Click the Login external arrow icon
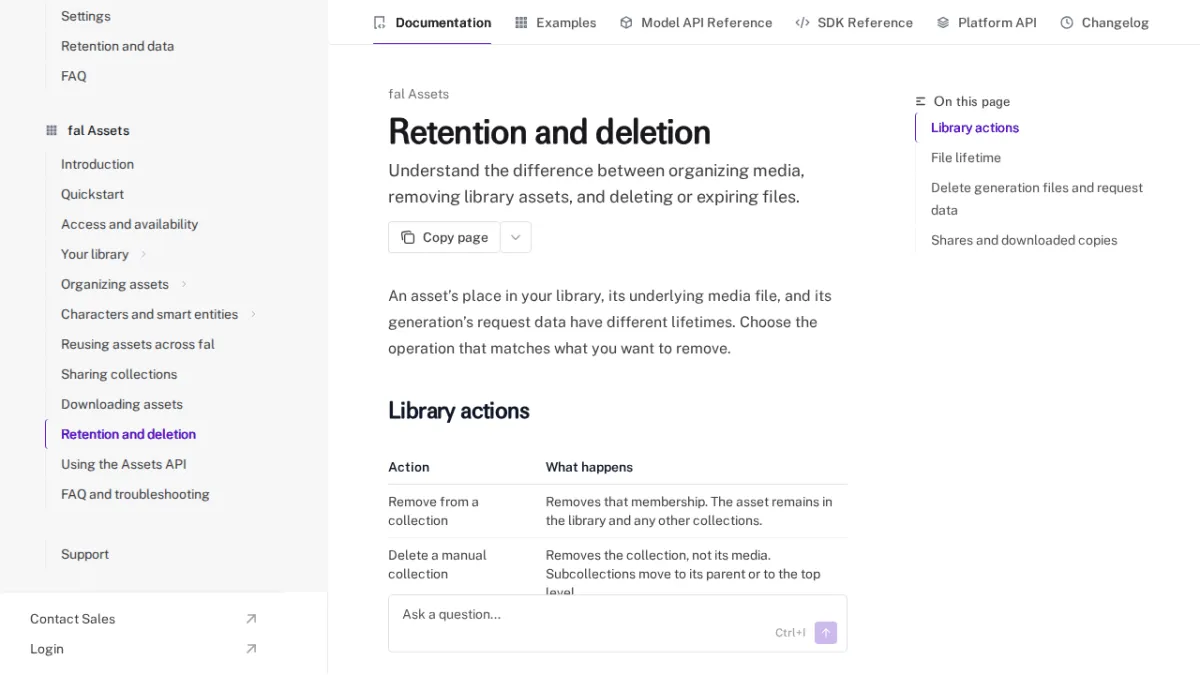This screenshot has height=675, width=1200. coord(251,649)
